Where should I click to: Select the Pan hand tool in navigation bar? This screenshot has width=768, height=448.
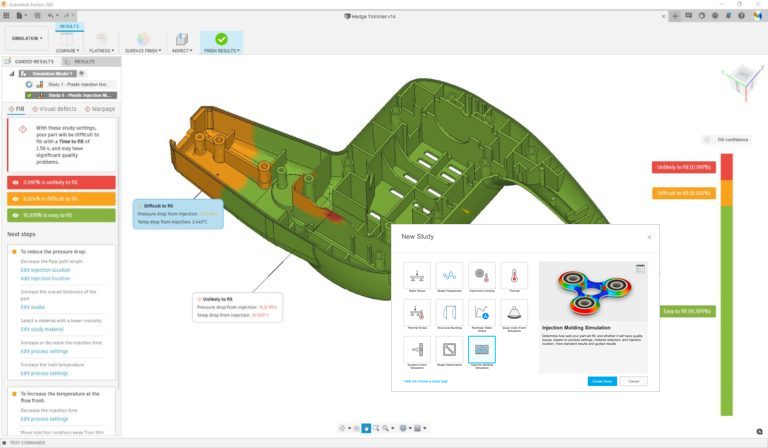click(366, 428)
